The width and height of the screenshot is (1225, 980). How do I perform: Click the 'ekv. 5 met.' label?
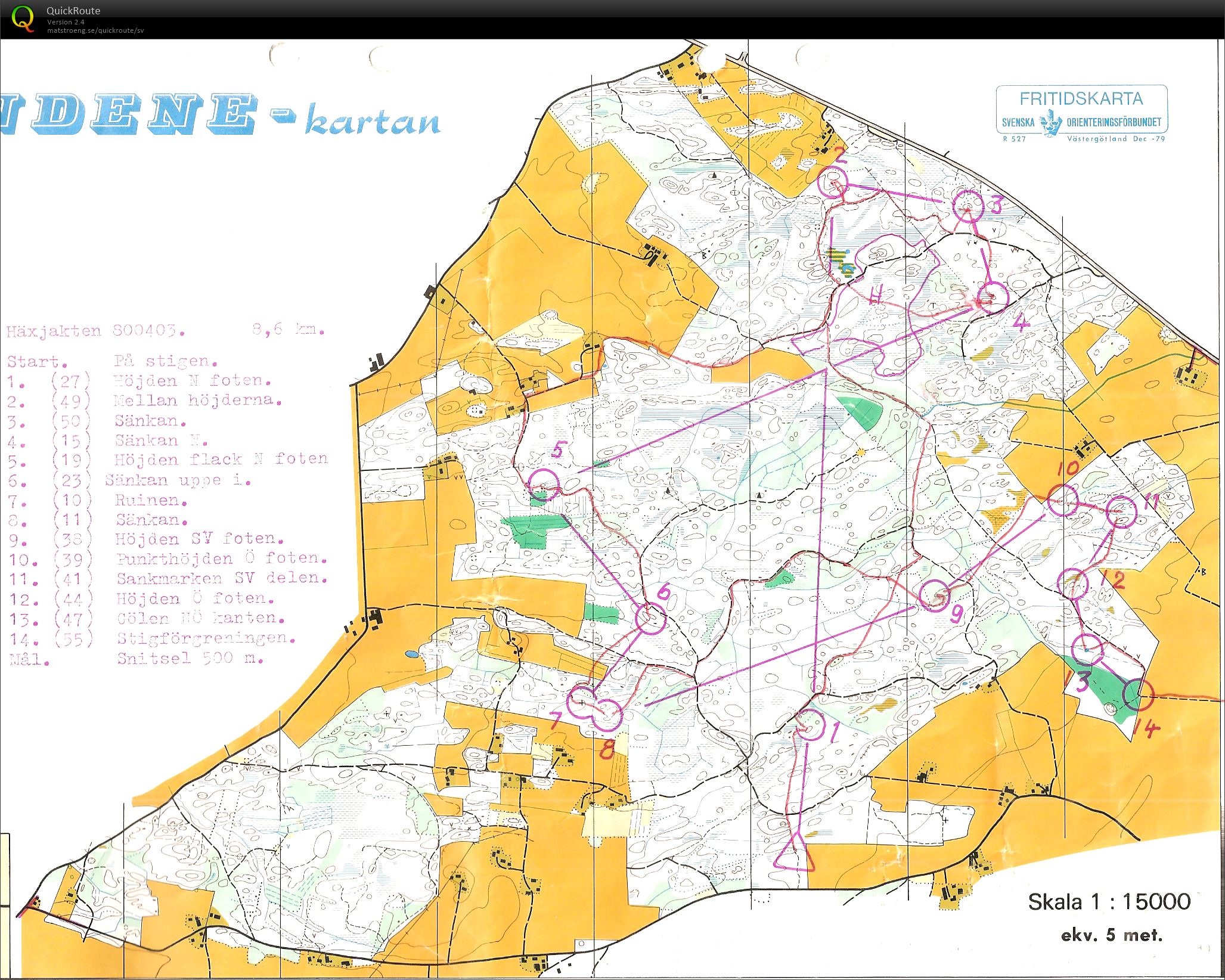coord(1112,935)
